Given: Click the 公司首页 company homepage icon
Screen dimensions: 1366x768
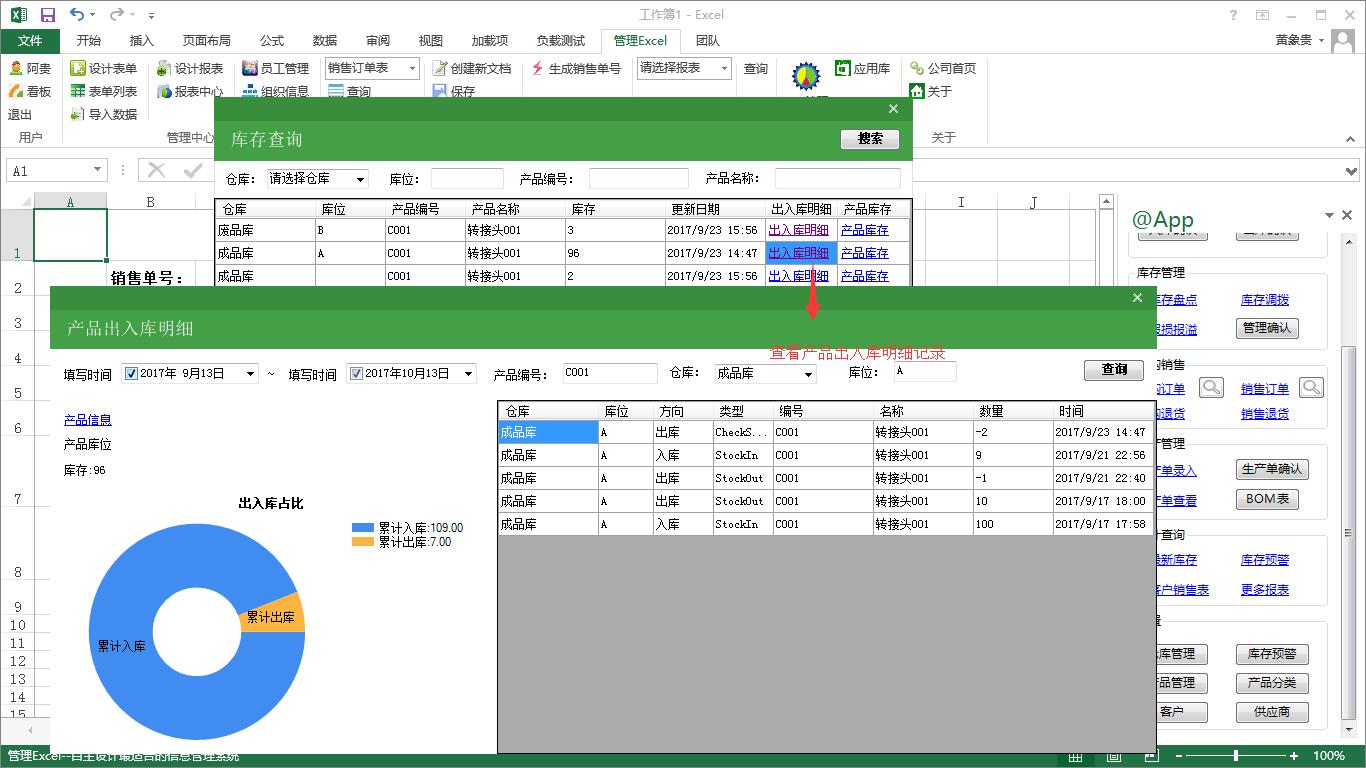Looking at the screenshot, I should coord(917,69).
